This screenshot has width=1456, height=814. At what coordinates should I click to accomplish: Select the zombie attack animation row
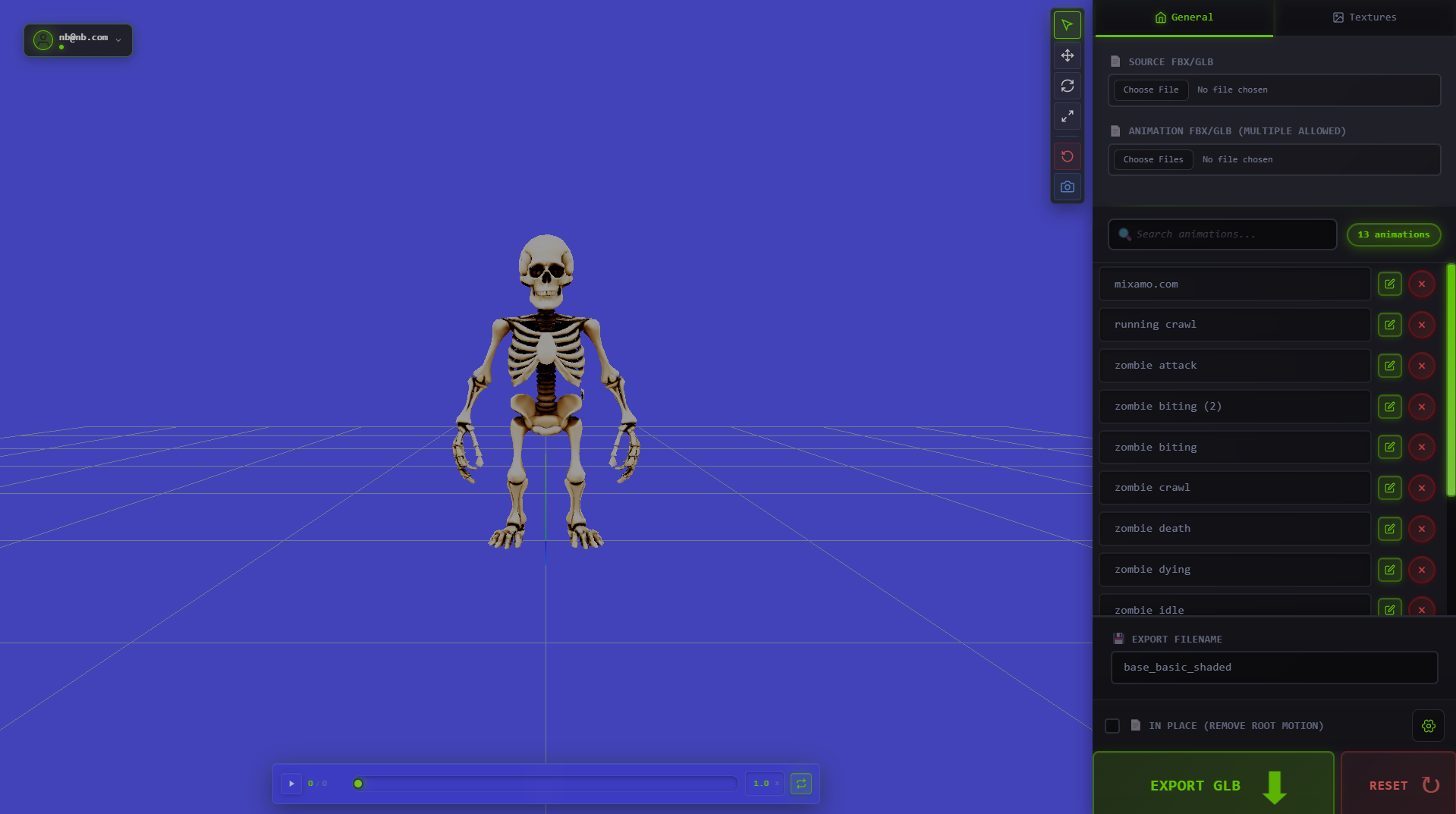tap(1234, 366)
